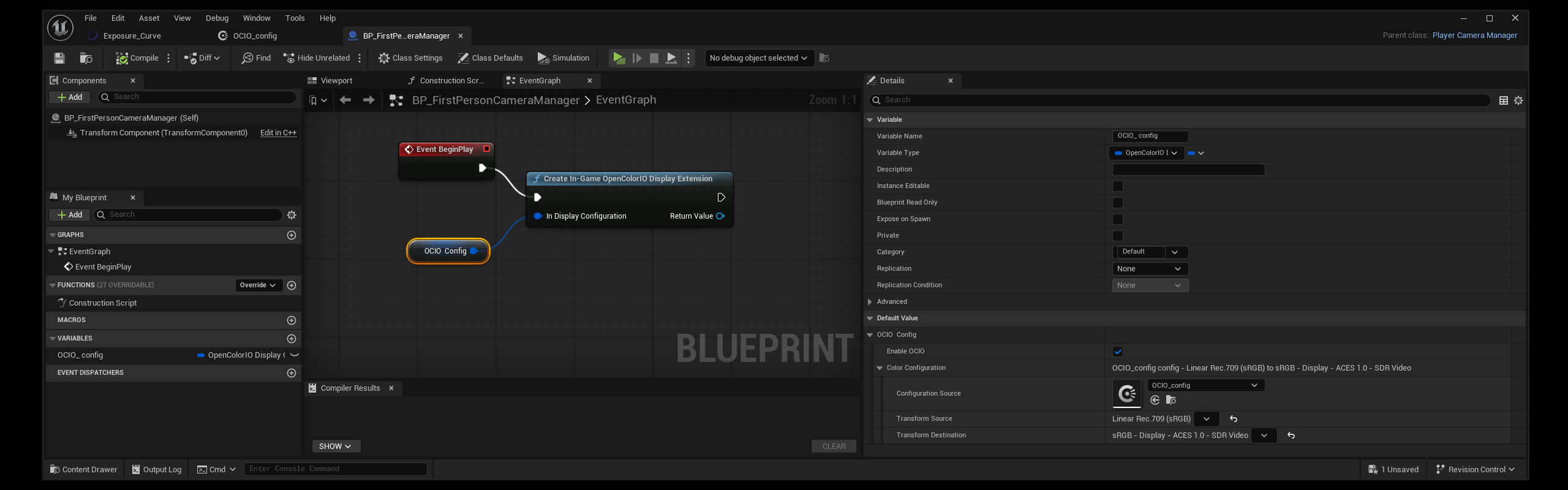Image resolution: width=1568 pixels, height=490 pixels.
Task: Open Variable Type OpenColorIO dropdown
Action: (x=1147, y=153)
